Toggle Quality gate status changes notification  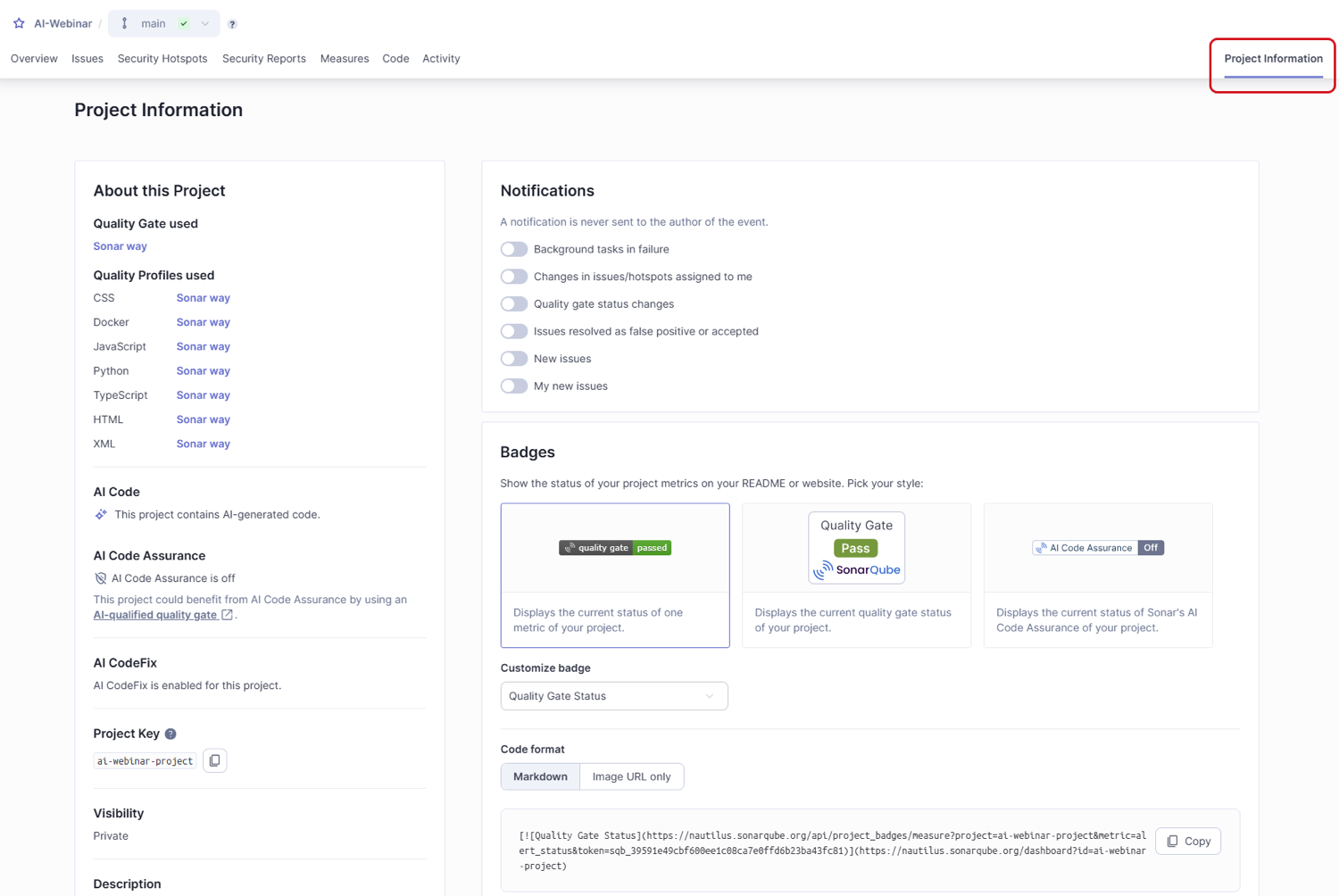pyautogui.click(x=514, y=303)
